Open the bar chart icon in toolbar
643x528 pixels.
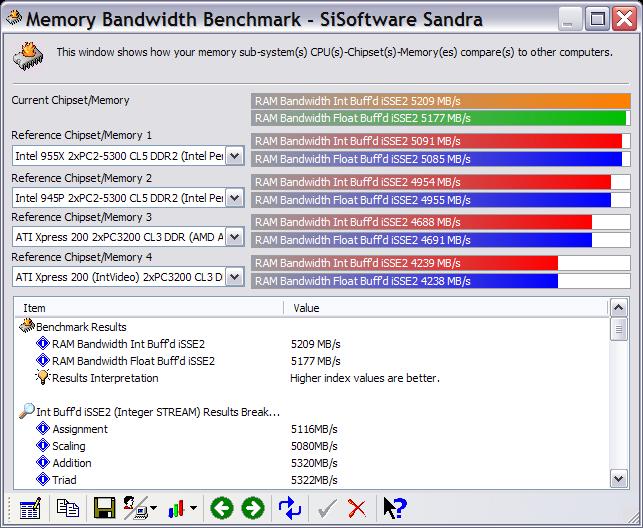(x=176, y=508)
